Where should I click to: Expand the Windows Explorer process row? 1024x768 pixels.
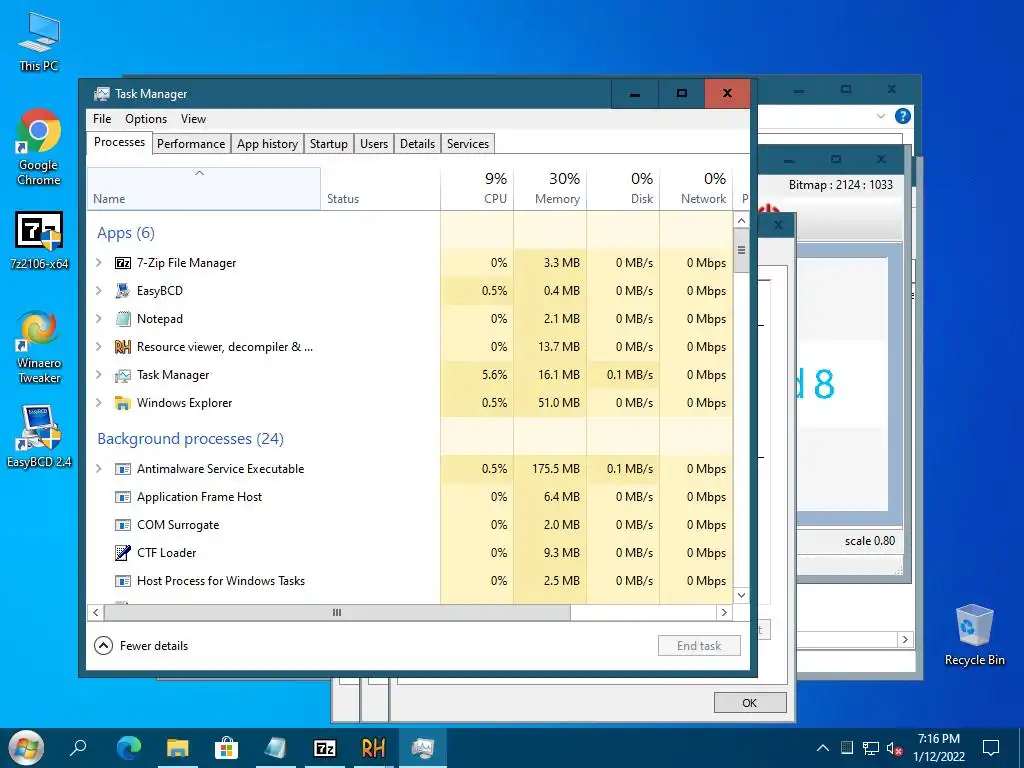pos(99,403)
